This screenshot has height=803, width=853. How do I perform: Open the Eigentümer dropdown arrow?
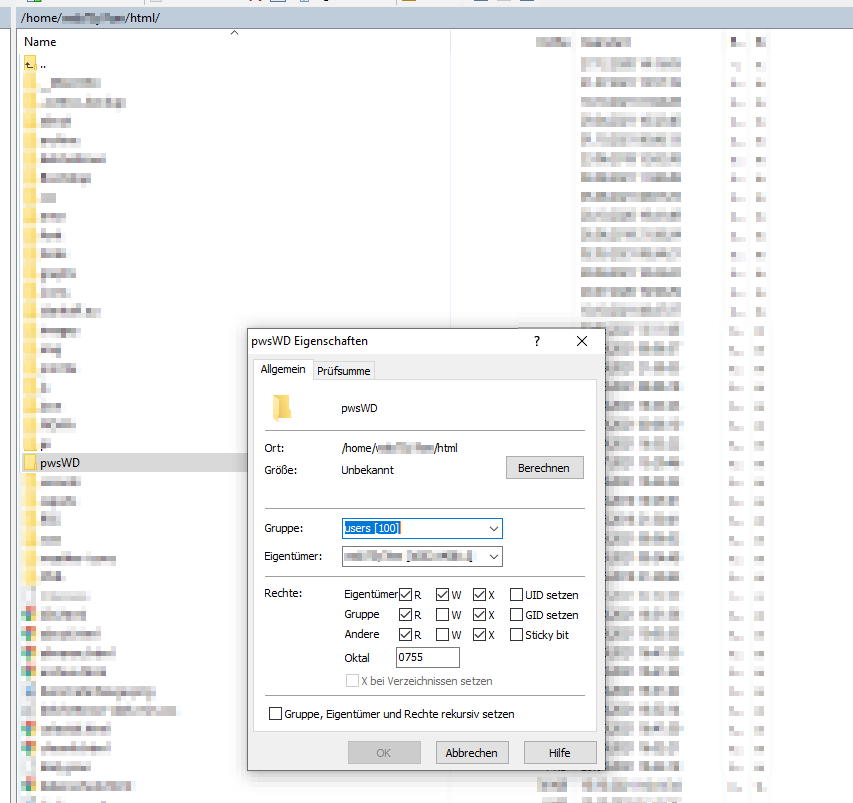coord(493,557)
